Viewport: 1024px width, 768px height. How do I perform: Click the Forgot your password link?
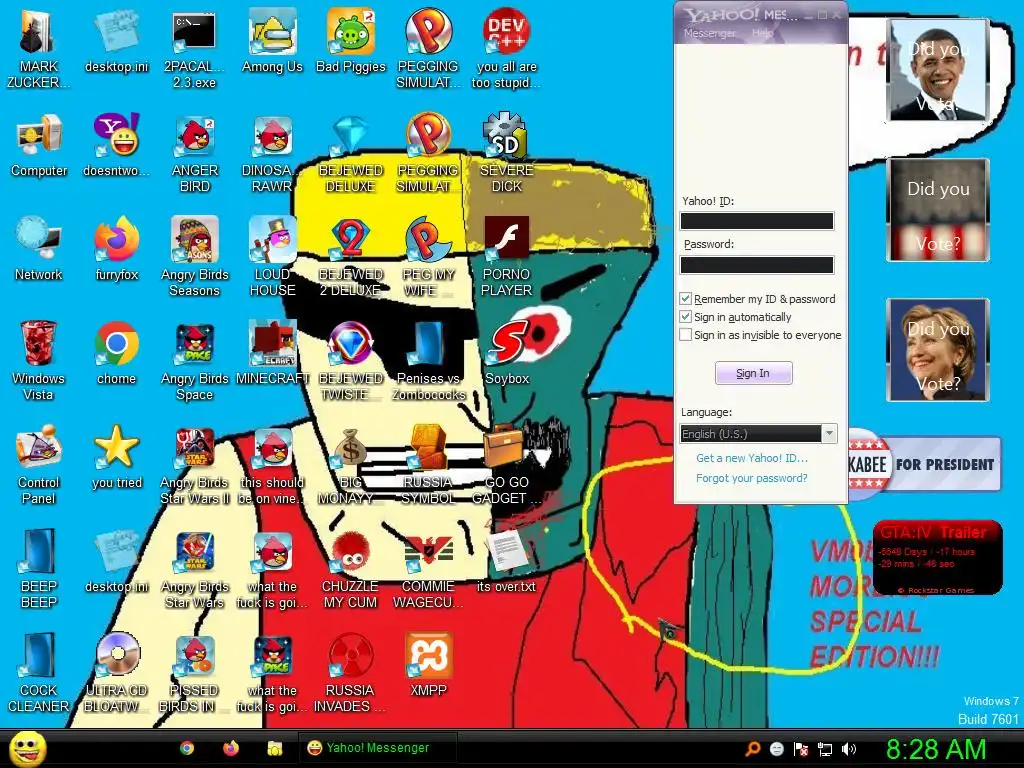click(752, 478)
